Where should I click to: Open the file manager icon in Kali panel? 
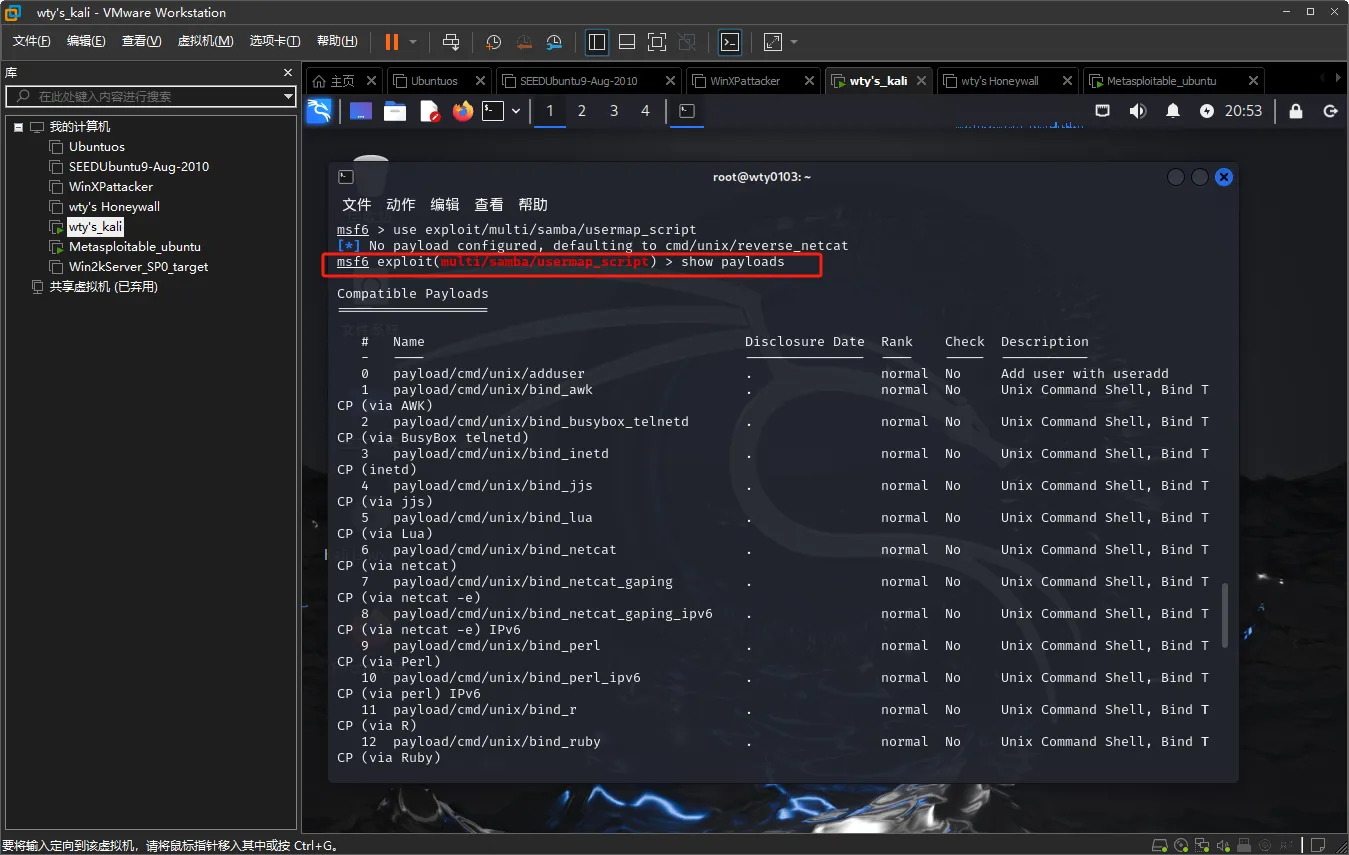(395, 111)
